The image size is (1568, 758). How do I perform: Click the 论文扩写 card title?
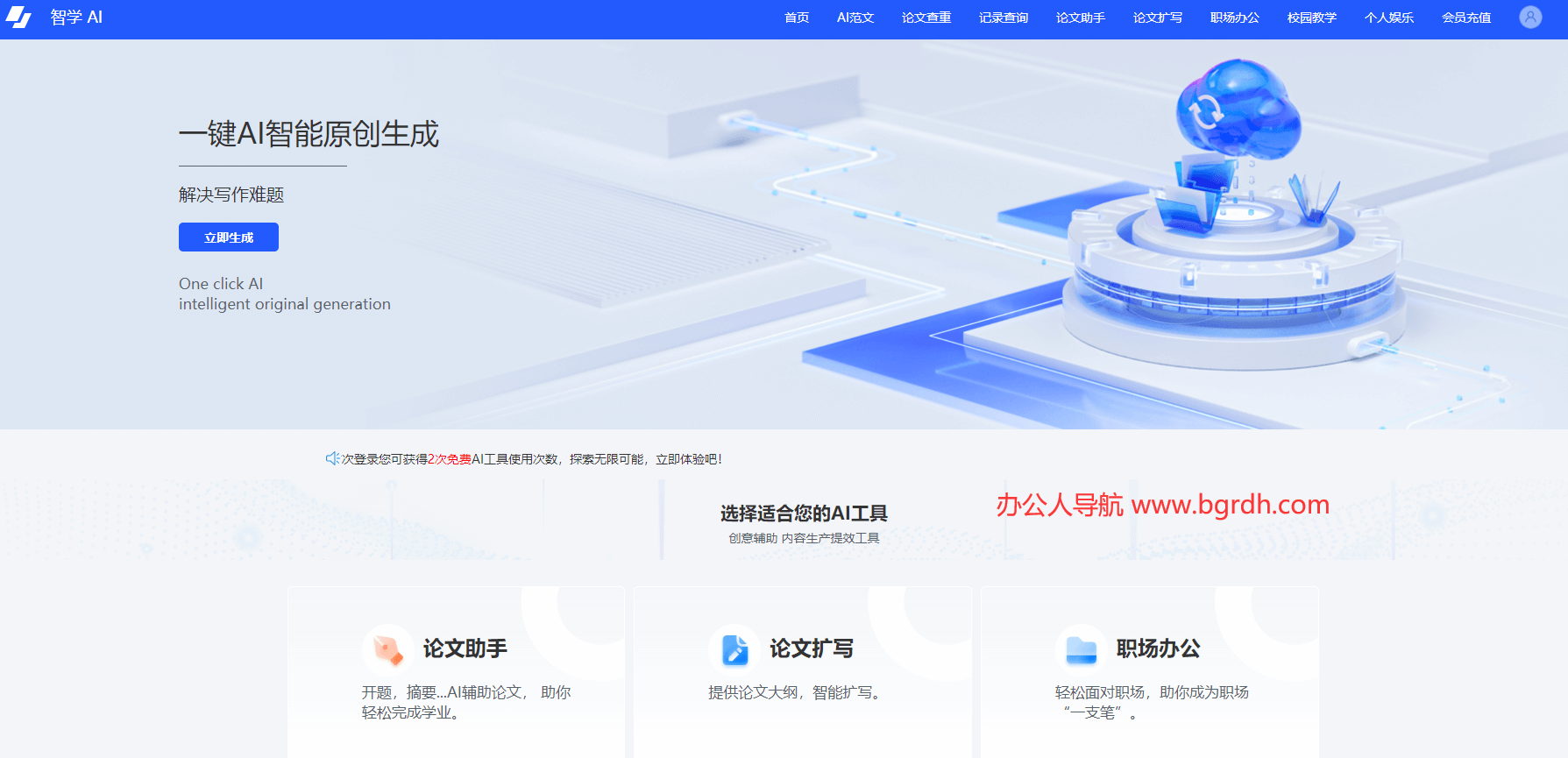pyautogui.click(x=811, y=648)
